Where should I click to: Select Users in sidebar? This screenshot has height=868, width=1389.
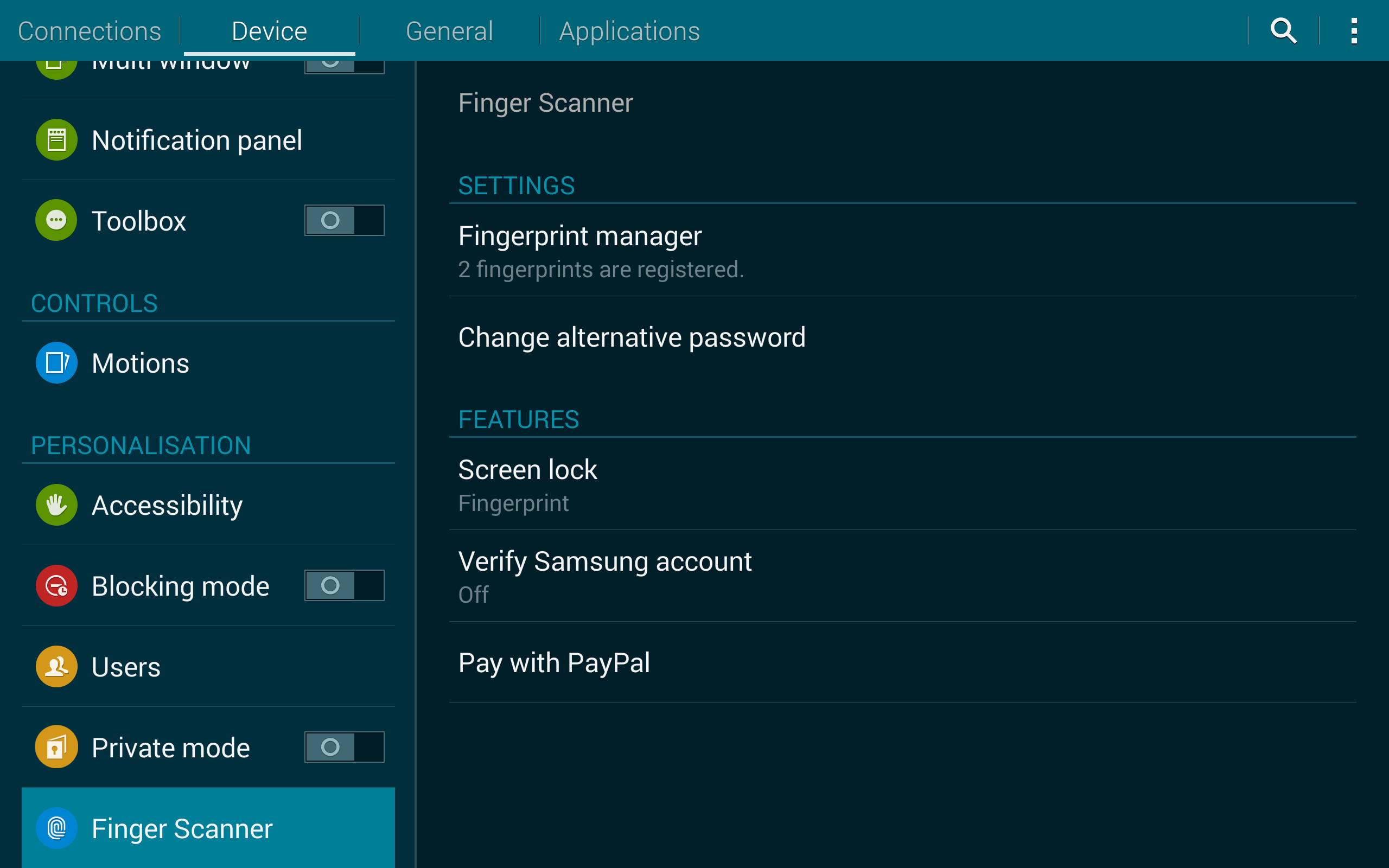point(208,667)
